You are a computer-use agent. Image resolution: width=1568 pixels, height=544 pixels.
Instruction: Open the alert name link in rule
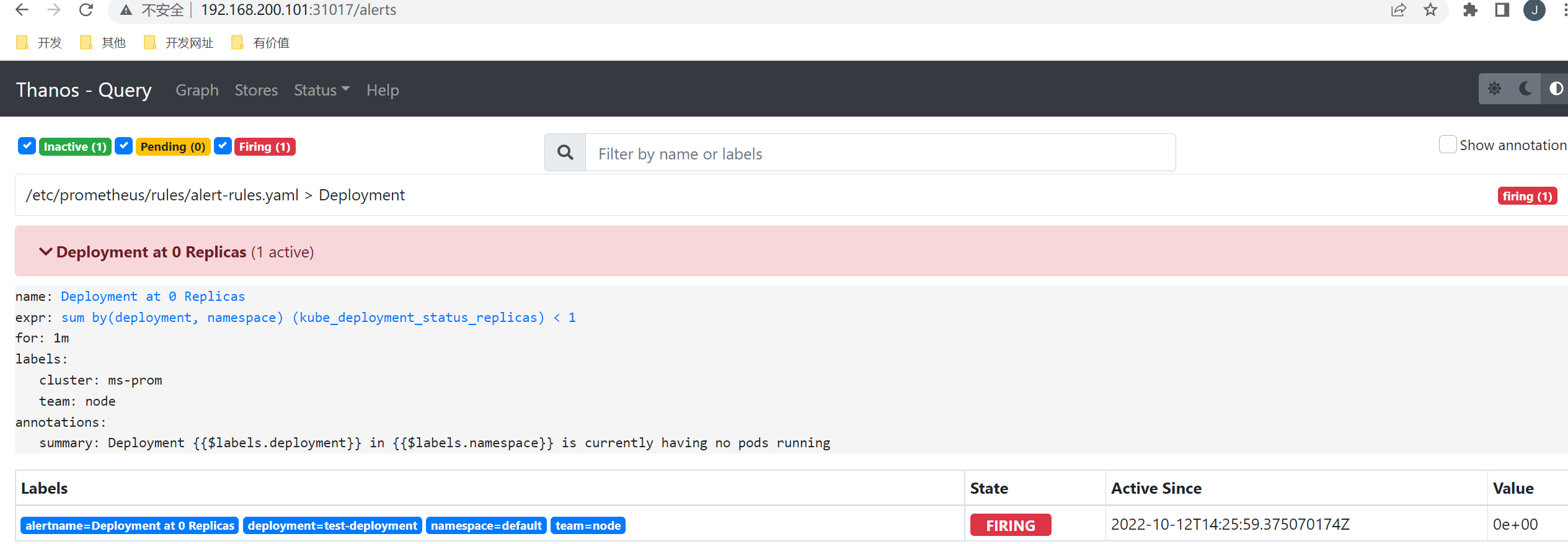click(153, 297)
